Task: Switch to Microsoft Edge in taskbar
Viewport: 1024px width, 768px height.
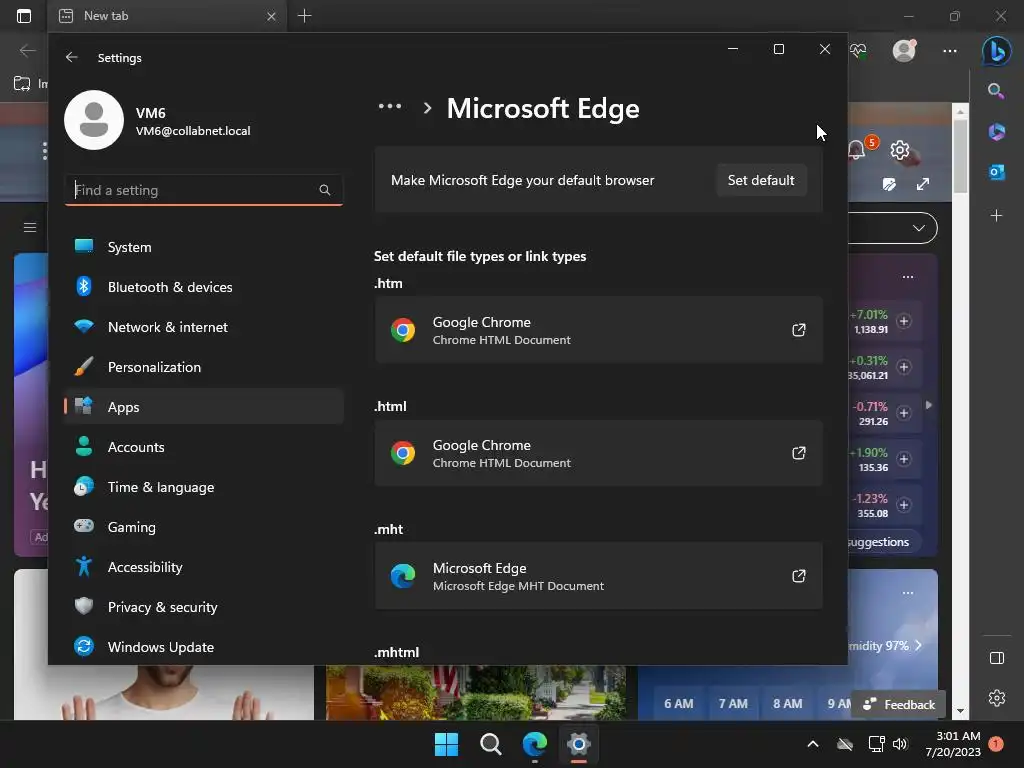Action: coord(534,744)
